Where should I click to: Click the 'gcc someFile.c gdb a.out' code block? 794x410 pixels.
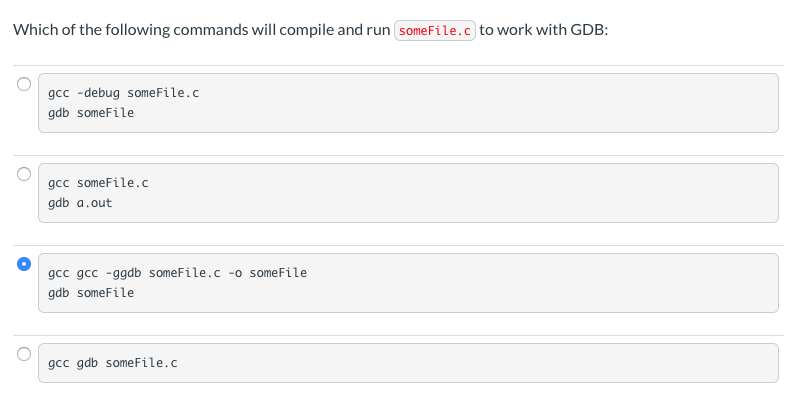408,193
